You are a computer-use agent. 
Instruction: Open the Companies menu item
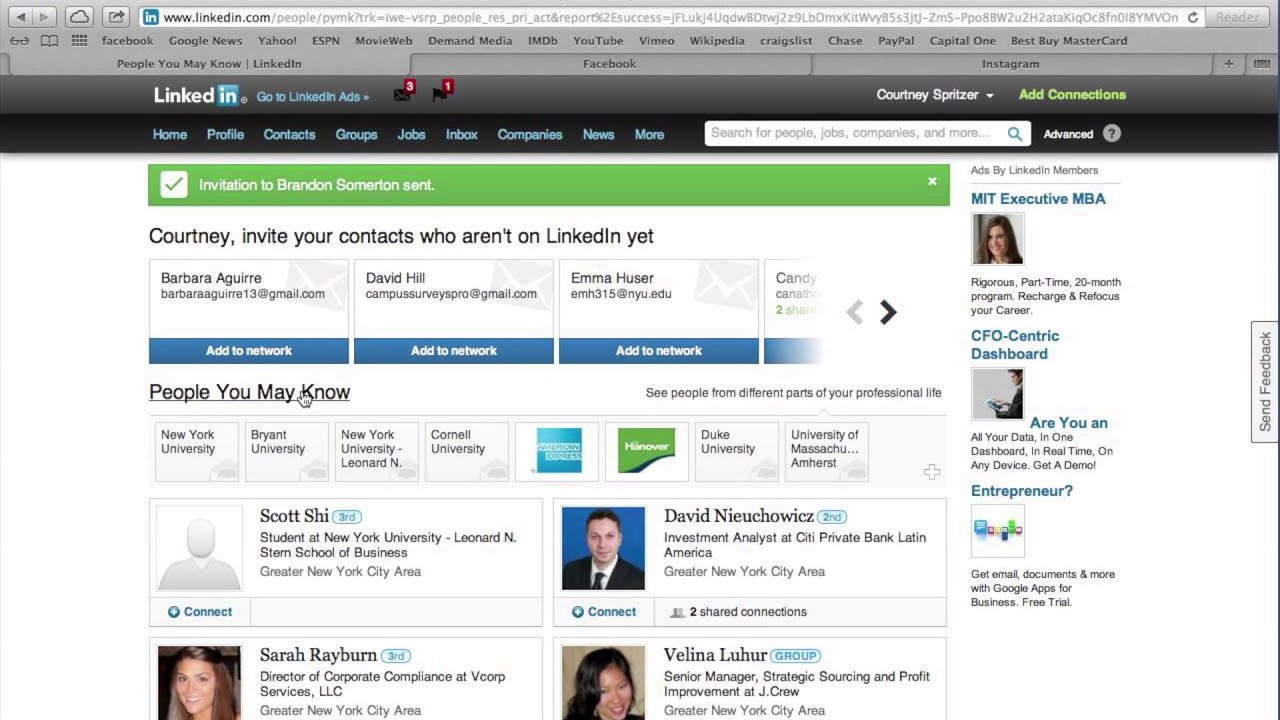[530, 134]
